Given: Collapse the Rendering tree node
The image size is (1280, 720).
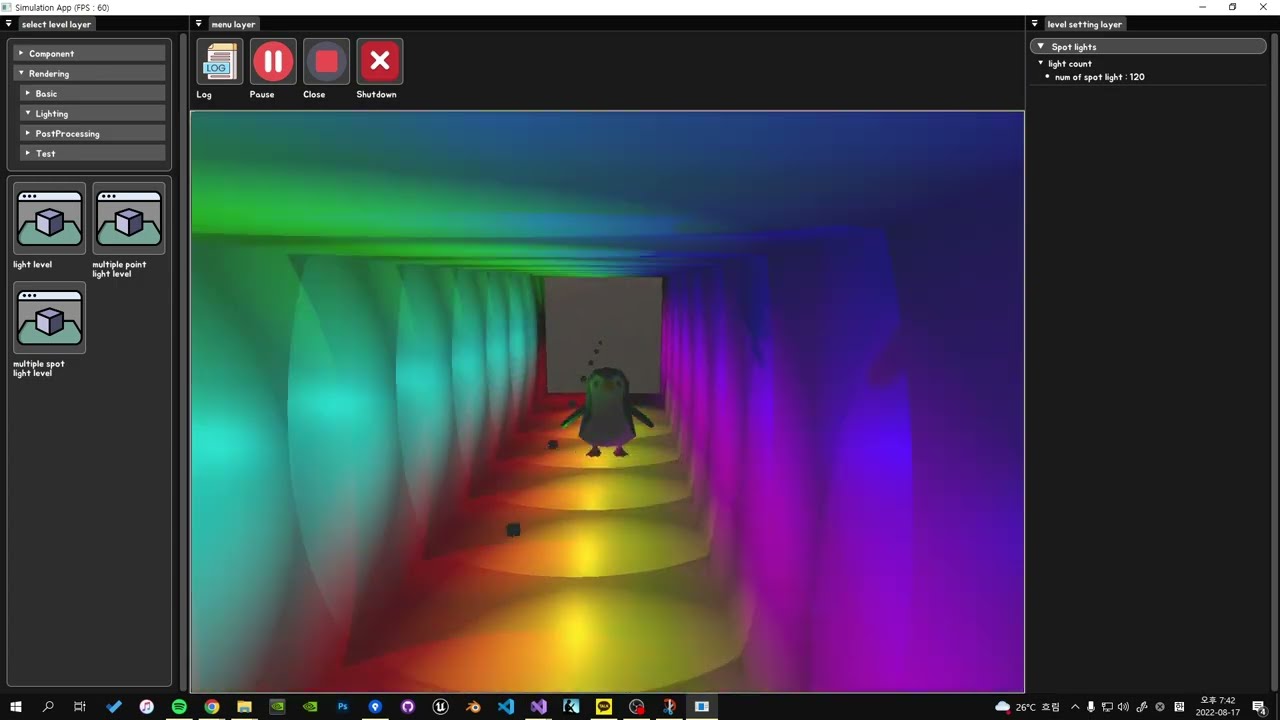Looking at the screenshot, I should click(x=89, y=73).
